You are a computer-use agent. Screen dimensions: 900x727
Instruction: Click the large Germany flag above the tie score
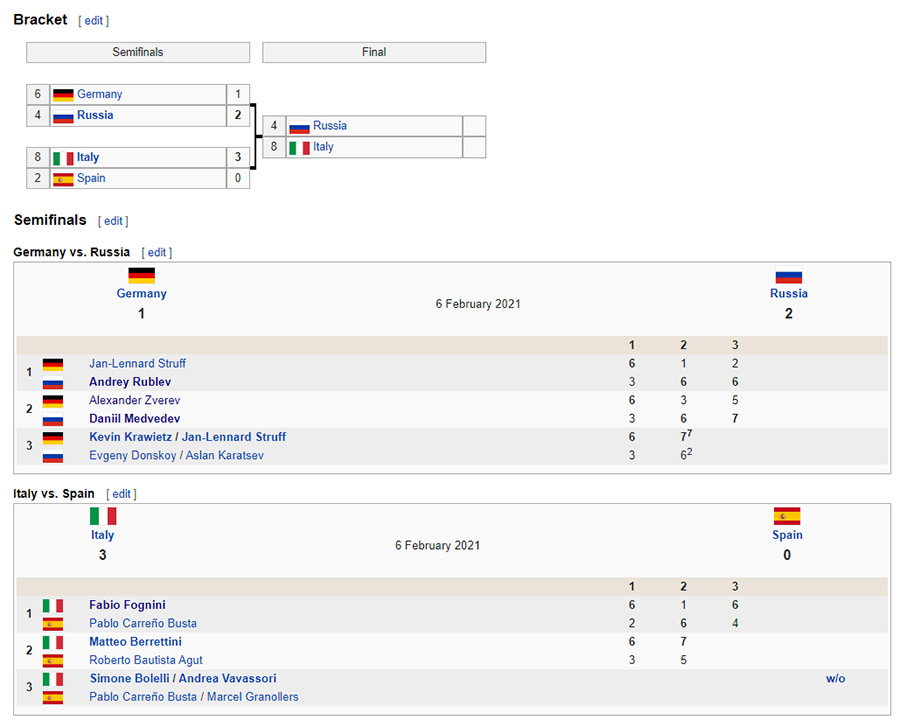141,275
